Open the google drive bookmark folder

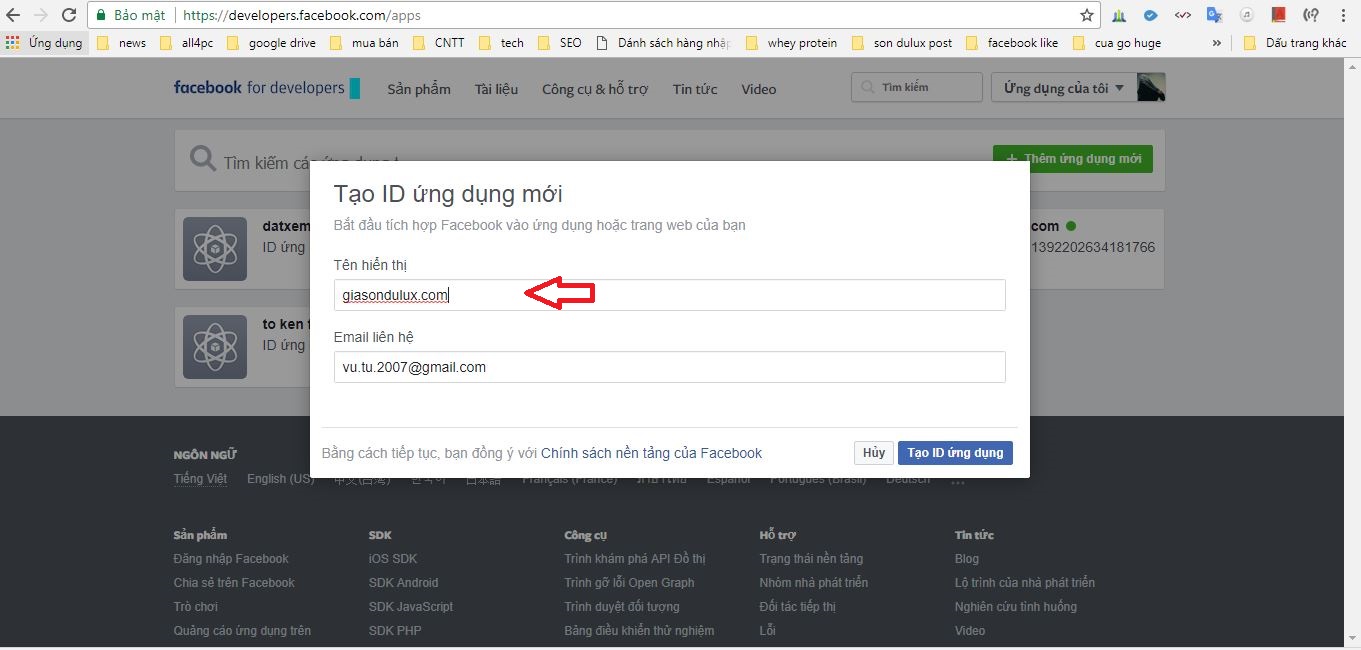(x=271, y=43)
